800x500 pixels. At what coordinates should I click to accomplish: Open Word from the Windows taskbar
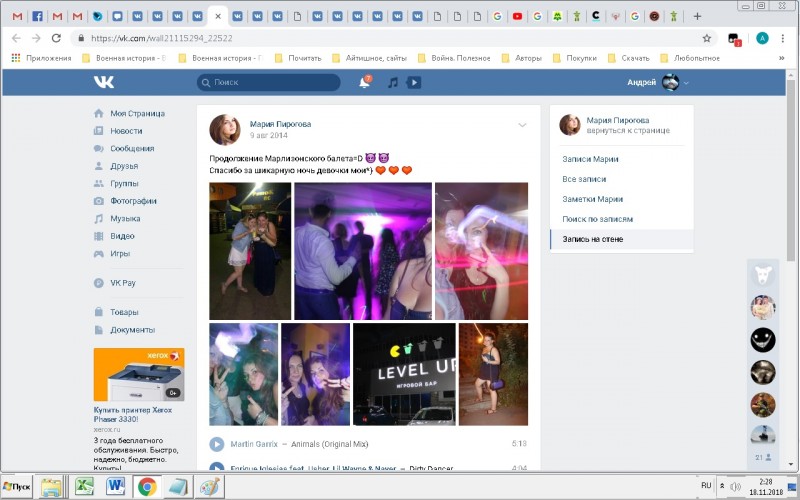pyautogui.click(x=115, y=486)
